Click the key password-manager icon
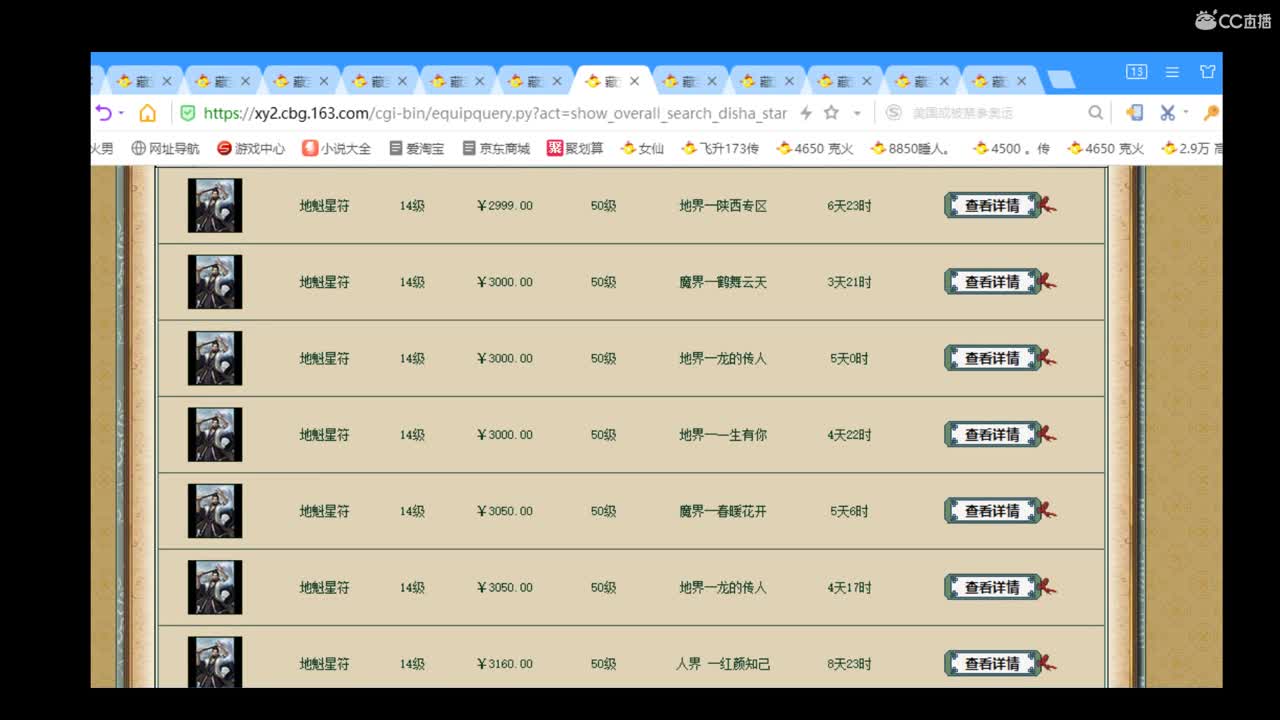 coord(1210,113)
